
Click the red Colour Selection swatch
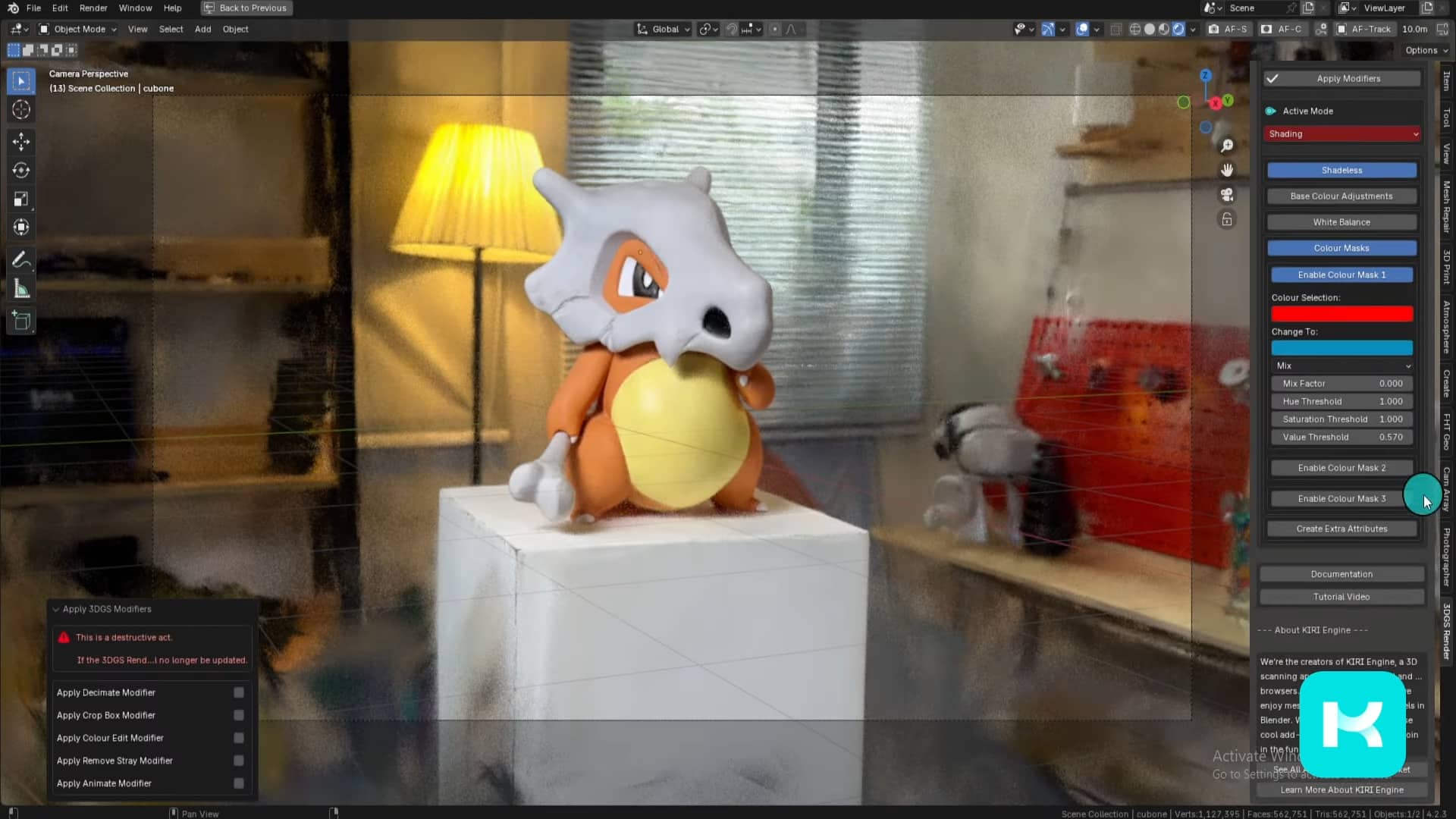(1341, 313)
